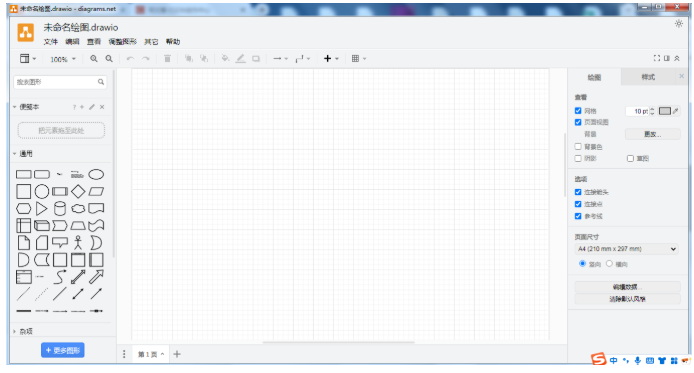The height and width of the screenshot is (373, 694).
Task: Click the Line Color pencil icon
Action: click(240, 58)
